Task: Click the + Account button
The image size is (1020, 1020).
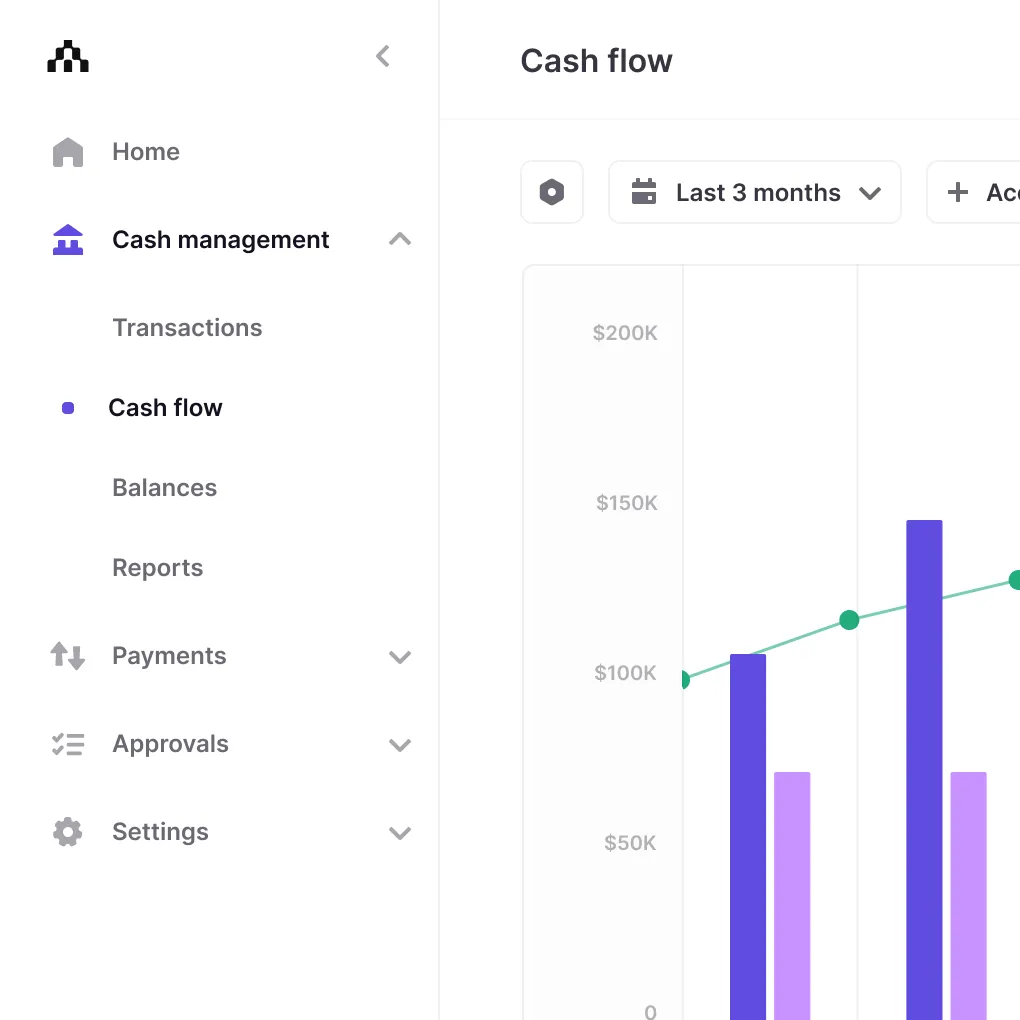Action: [985, 192]
